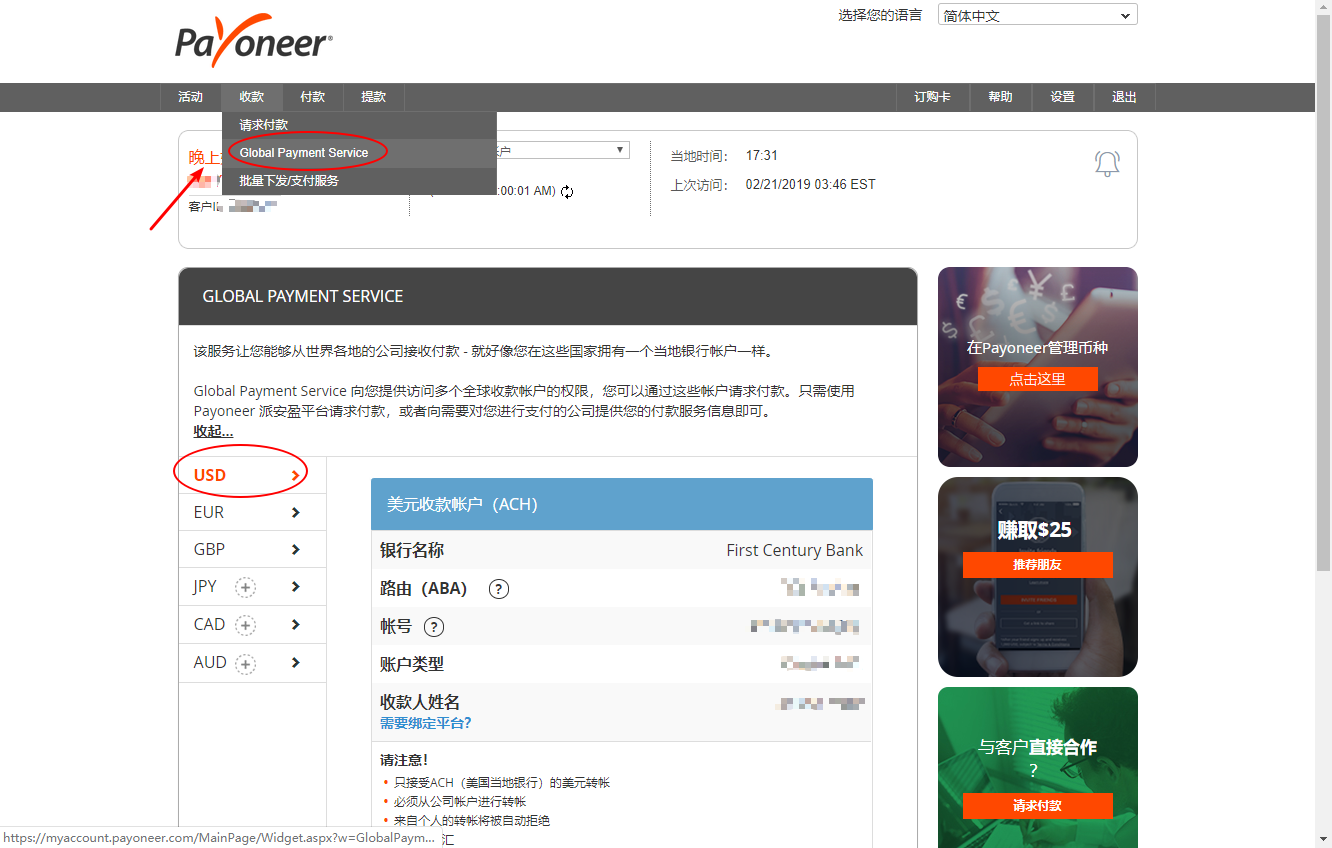Select the CAD currency tab
This screenshot has width=1332, height=848.
[x=252, y=624]
